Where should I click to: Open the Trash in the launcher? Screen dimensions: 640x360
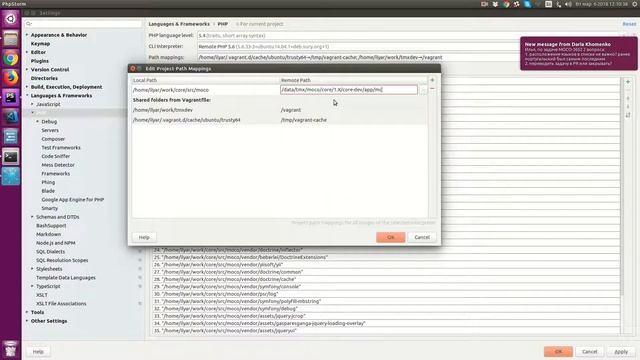click(x=11, y=349)
